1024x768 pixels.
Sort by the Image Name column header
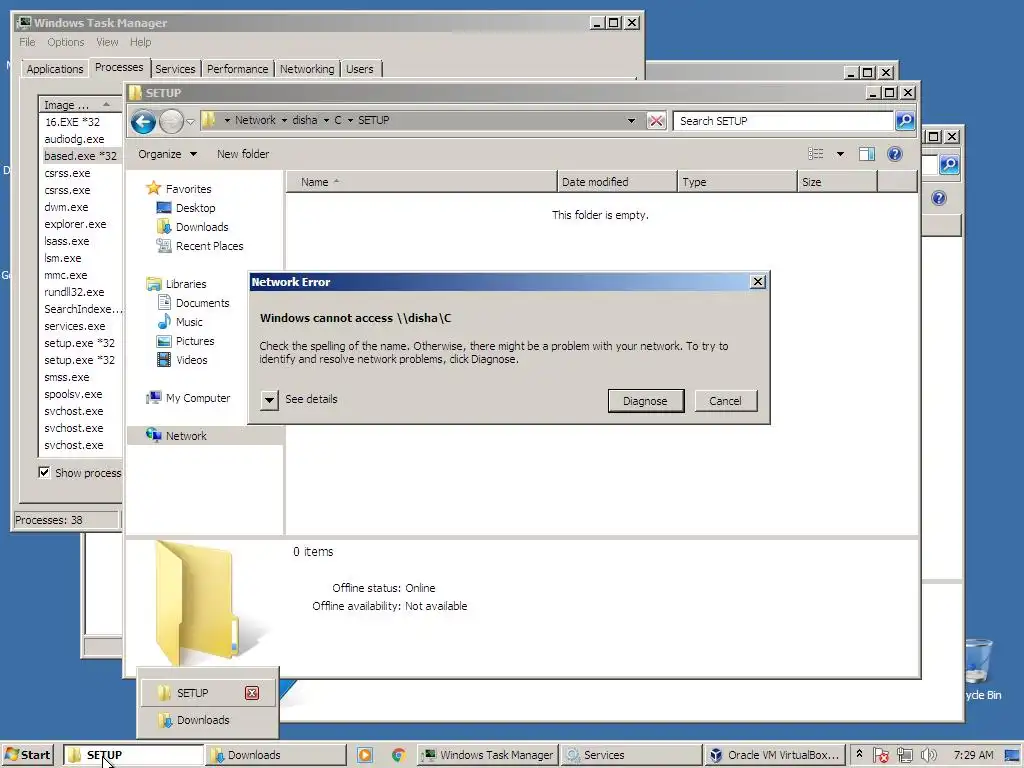pos(80,104)
